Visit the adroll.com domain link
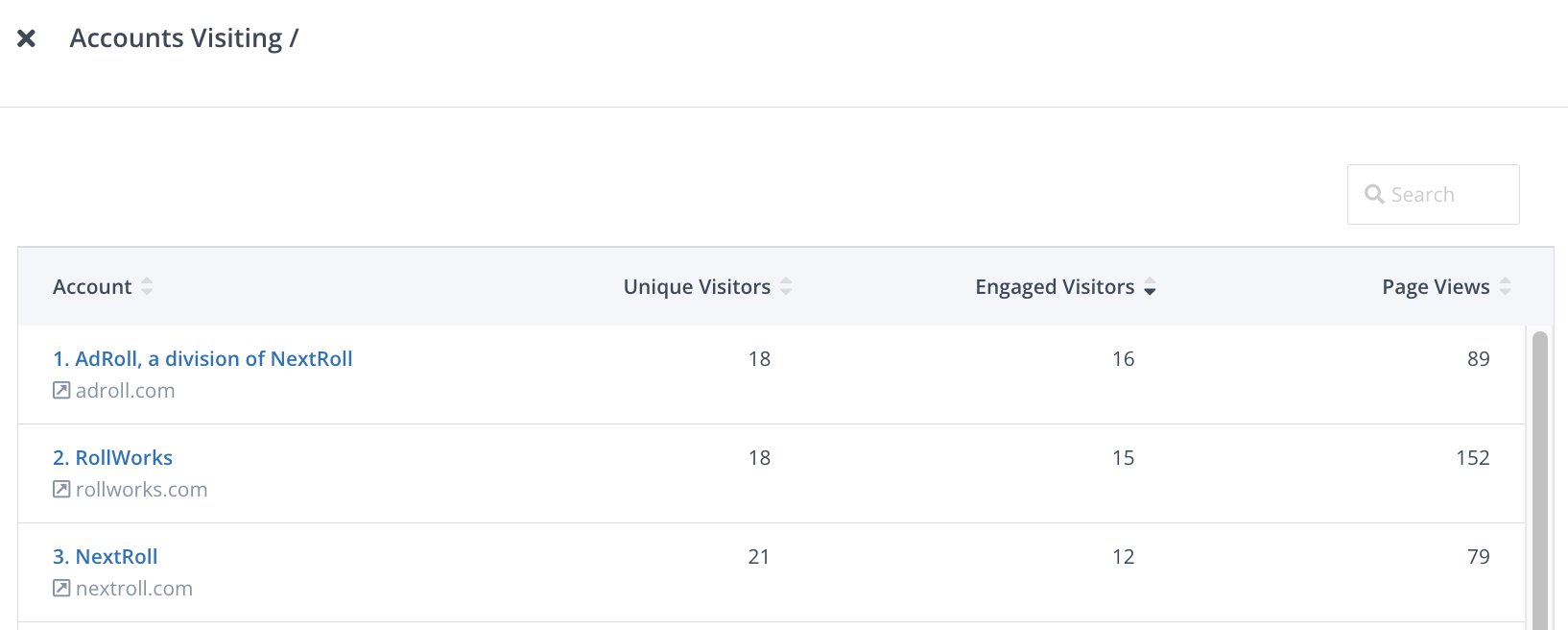1568x630 pixels. tap(126, 391)
